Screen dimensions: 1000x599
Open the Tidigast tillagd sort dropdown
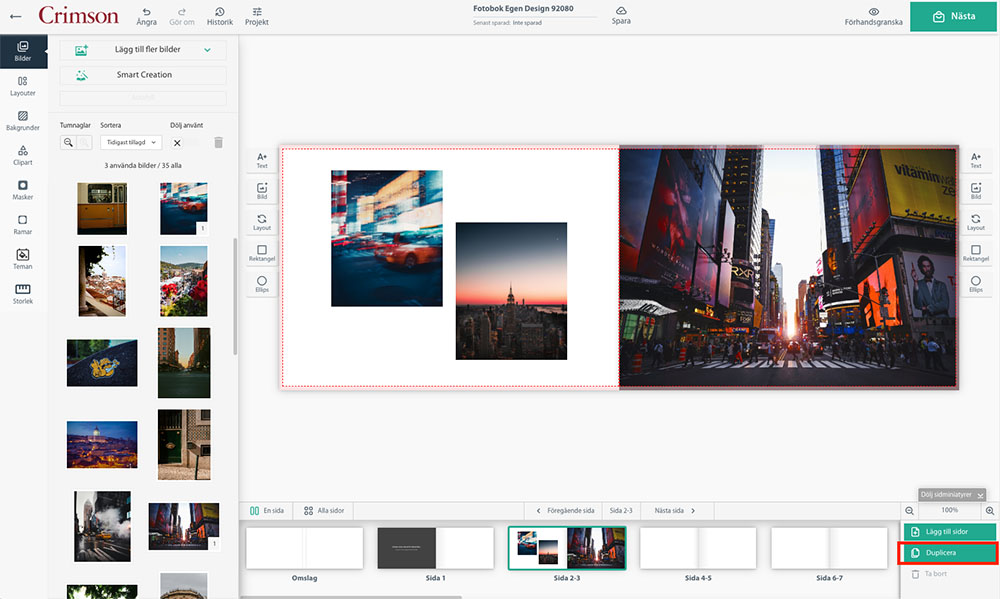point(131,143)
